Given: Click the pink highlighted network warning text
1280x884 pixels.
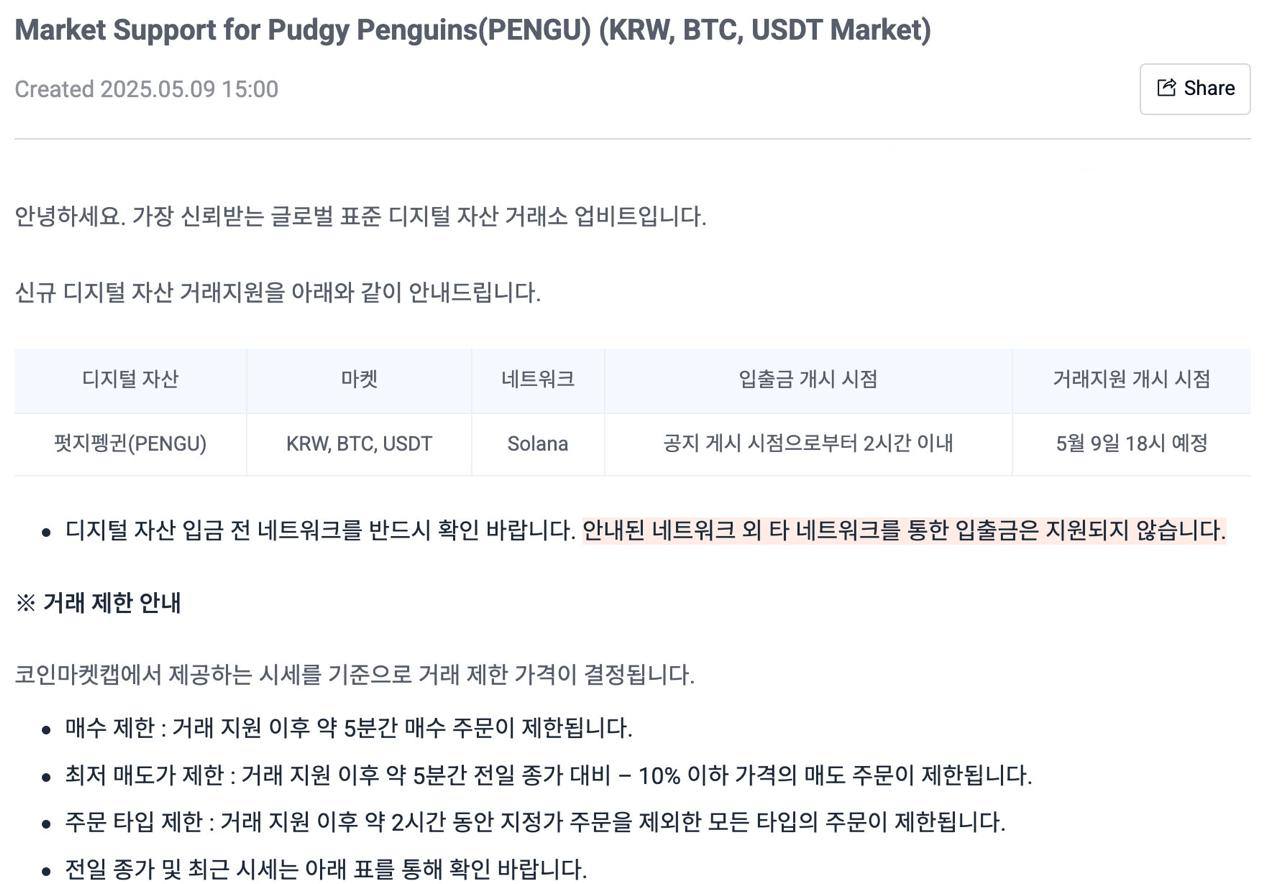Looking at the screenshot, I should [904, 530].
